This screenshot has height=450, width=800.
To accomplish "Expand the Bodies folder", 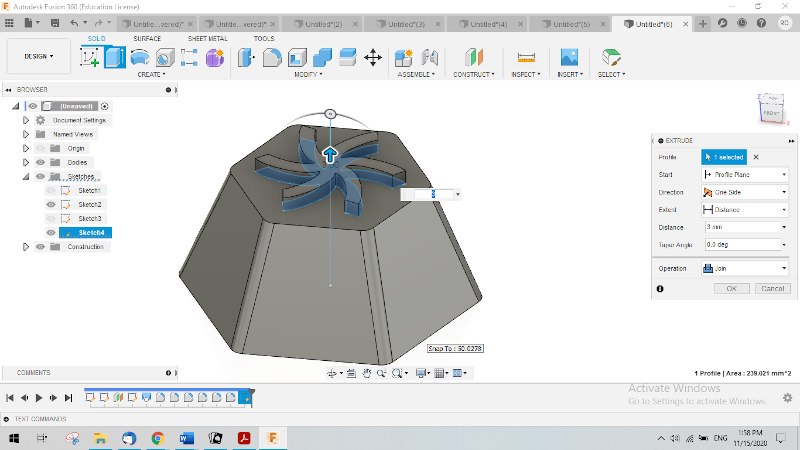I will point(26,162).
